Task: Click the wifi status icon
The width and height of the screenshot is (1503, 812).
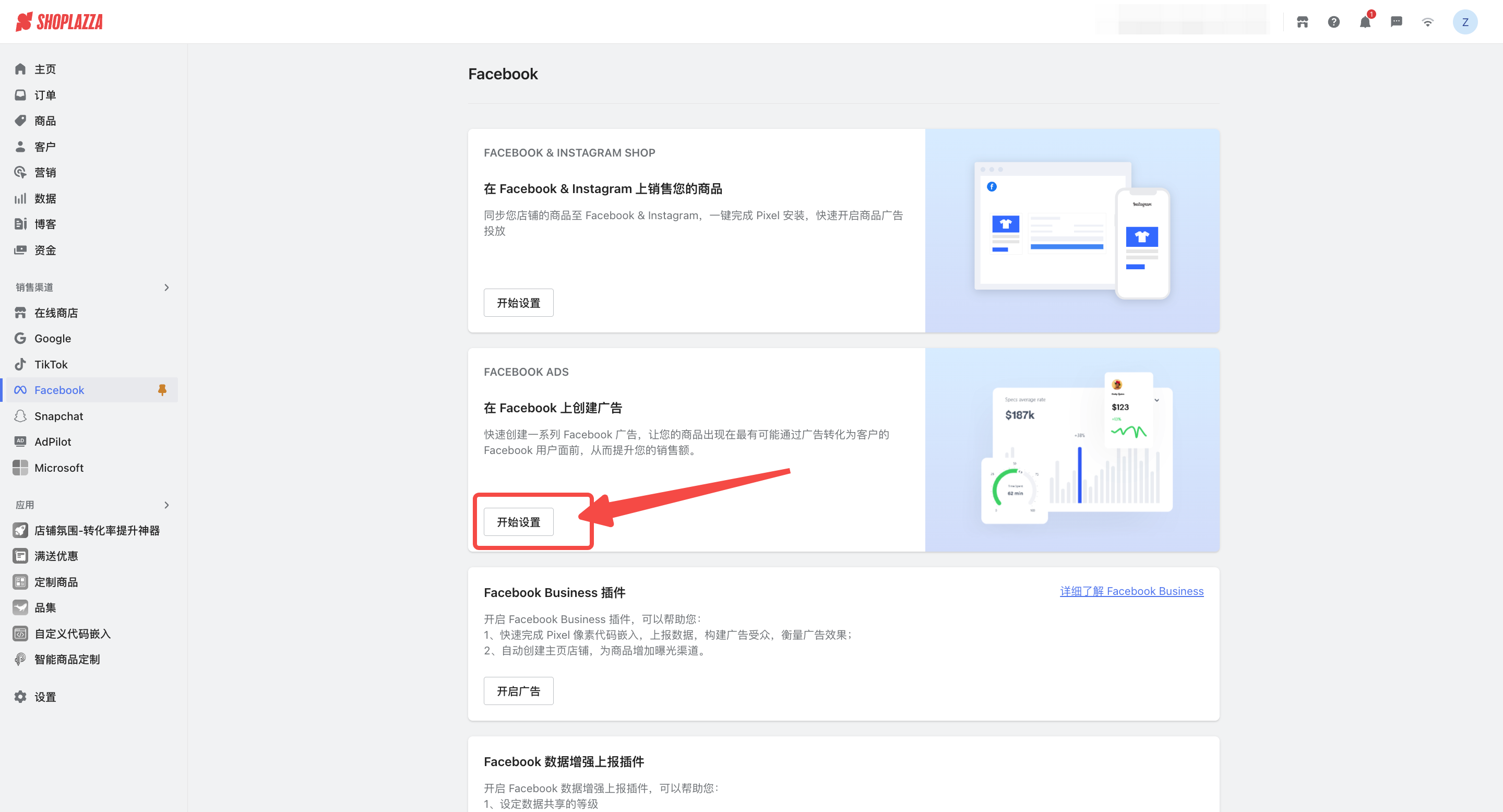Action: tap(1427, 22)
